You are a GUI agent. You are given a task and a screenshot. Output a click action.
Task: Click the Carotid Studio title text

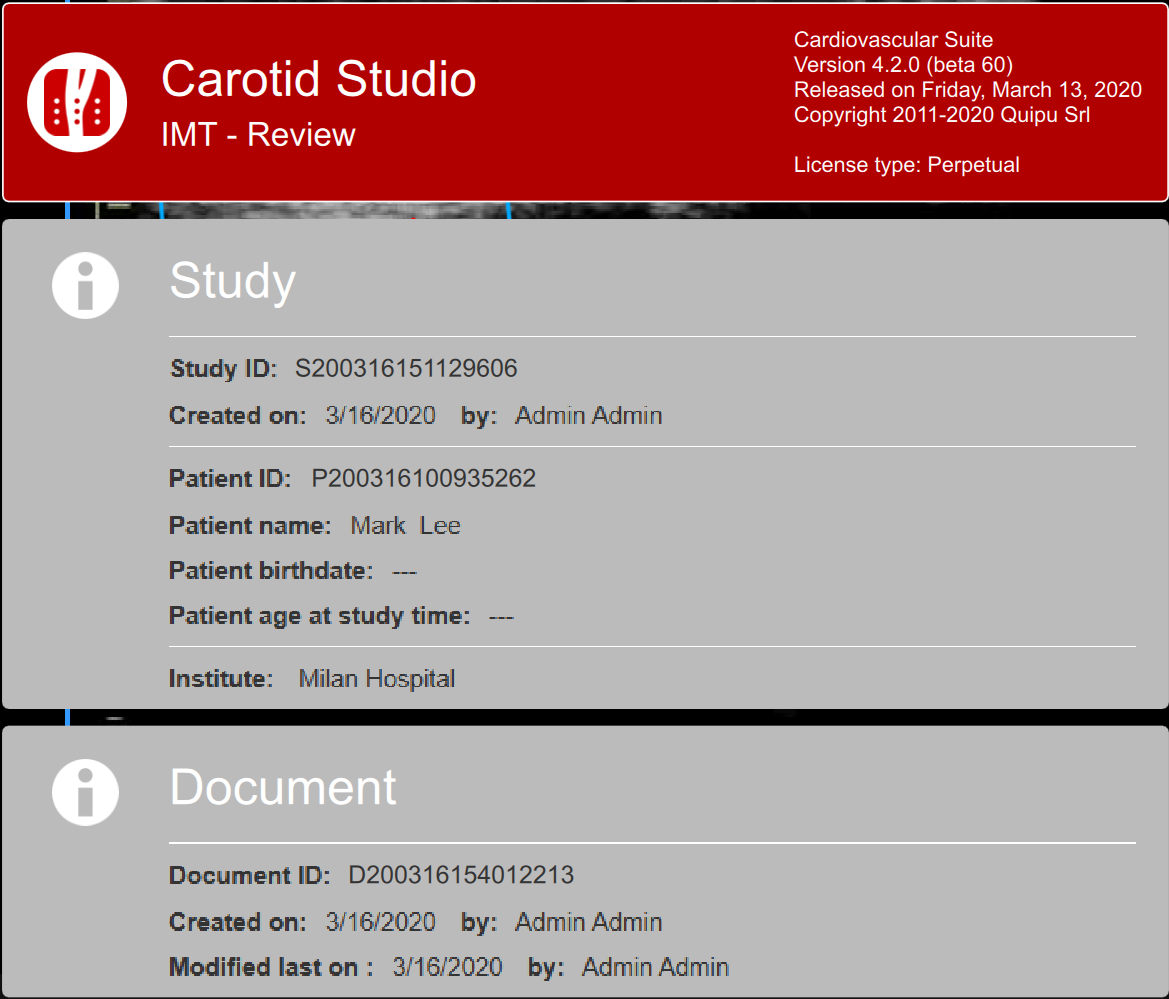tap(318, 79)
